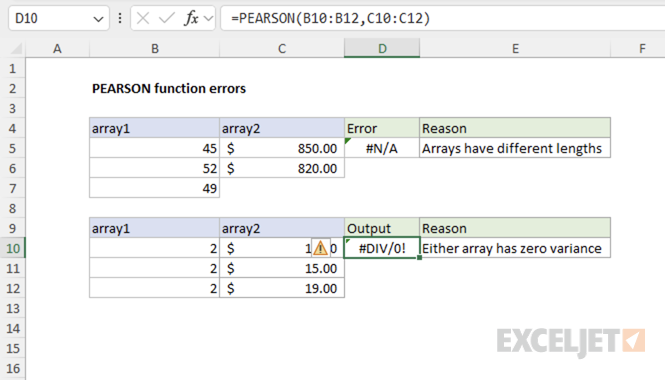Select column E header
The width and height of the screenshot is (665, 380).
[515, 49]
